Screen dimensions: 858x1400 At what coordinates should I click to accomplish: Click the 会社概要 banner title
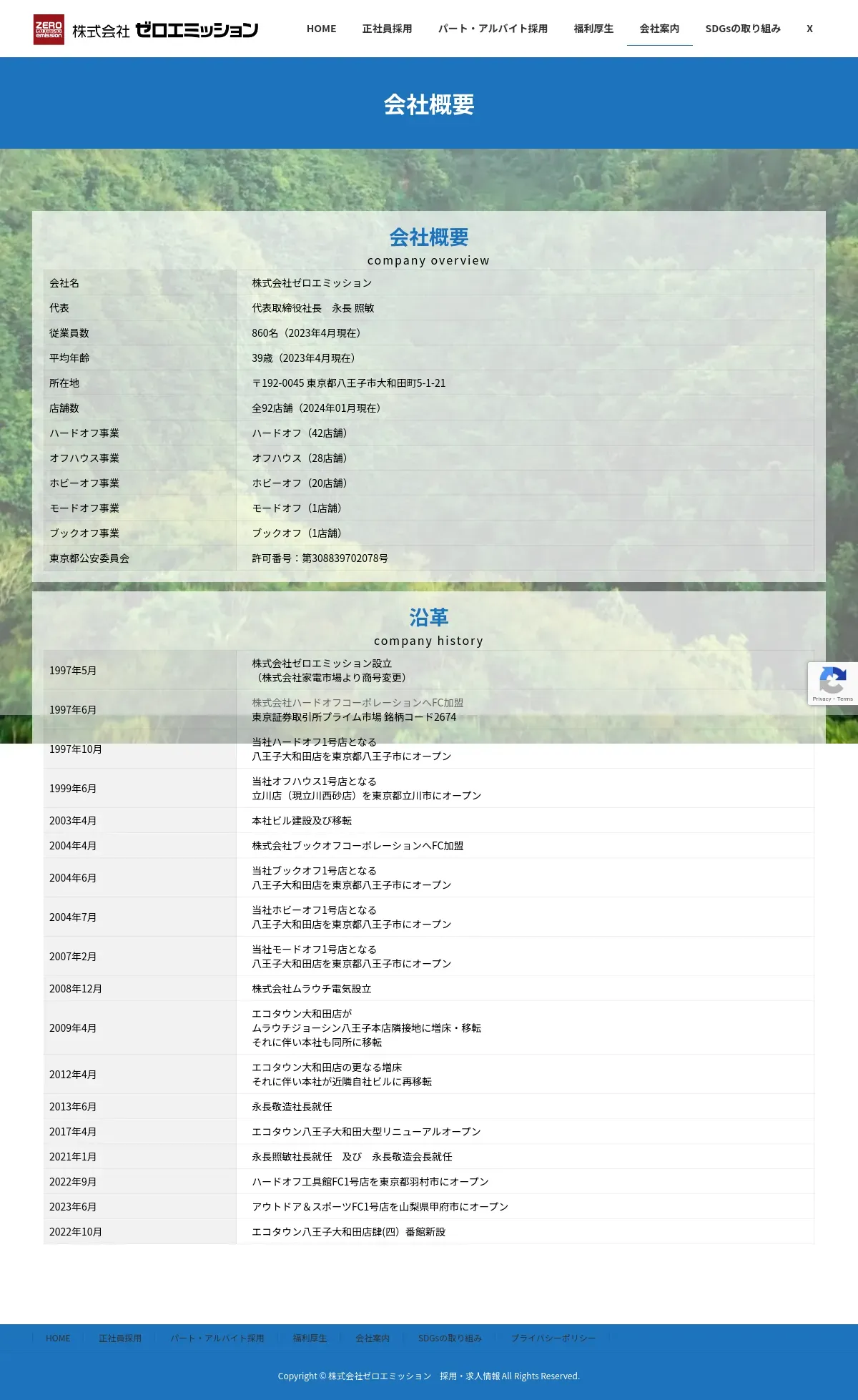[x=429, y=104]
